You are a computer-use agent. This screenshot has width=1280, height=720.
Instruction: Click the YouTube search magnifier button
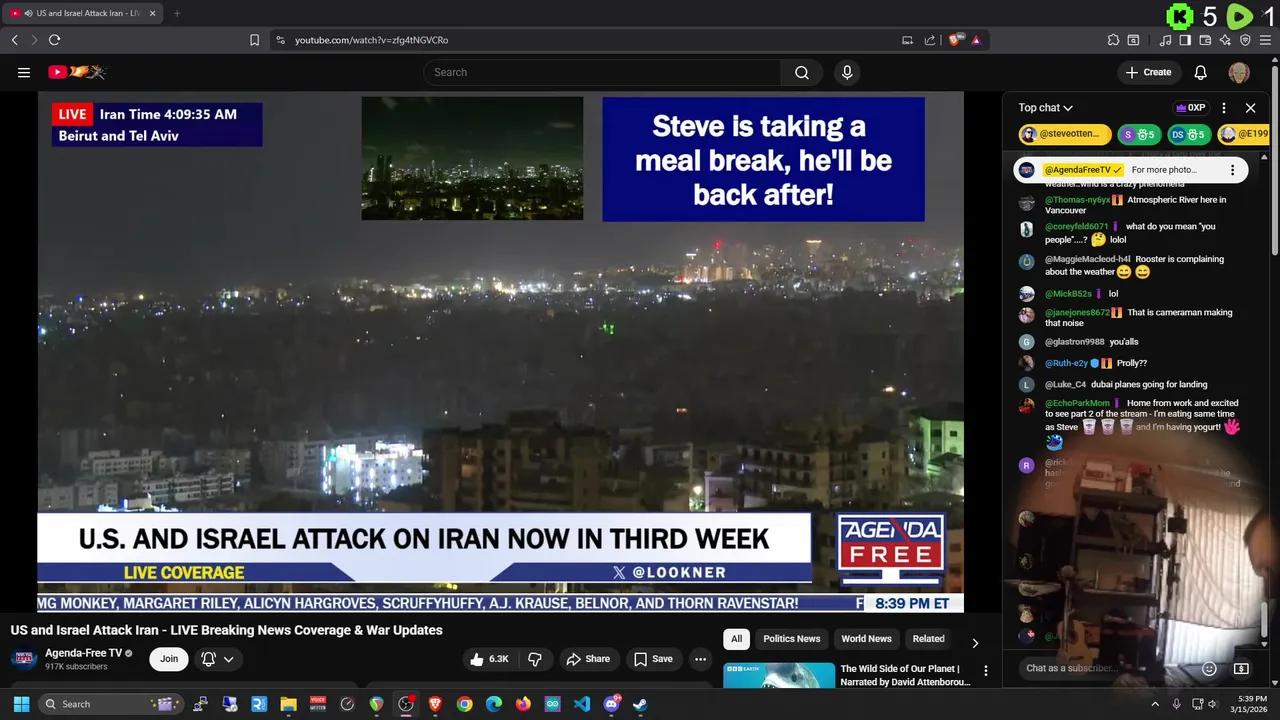pos(802,72)
